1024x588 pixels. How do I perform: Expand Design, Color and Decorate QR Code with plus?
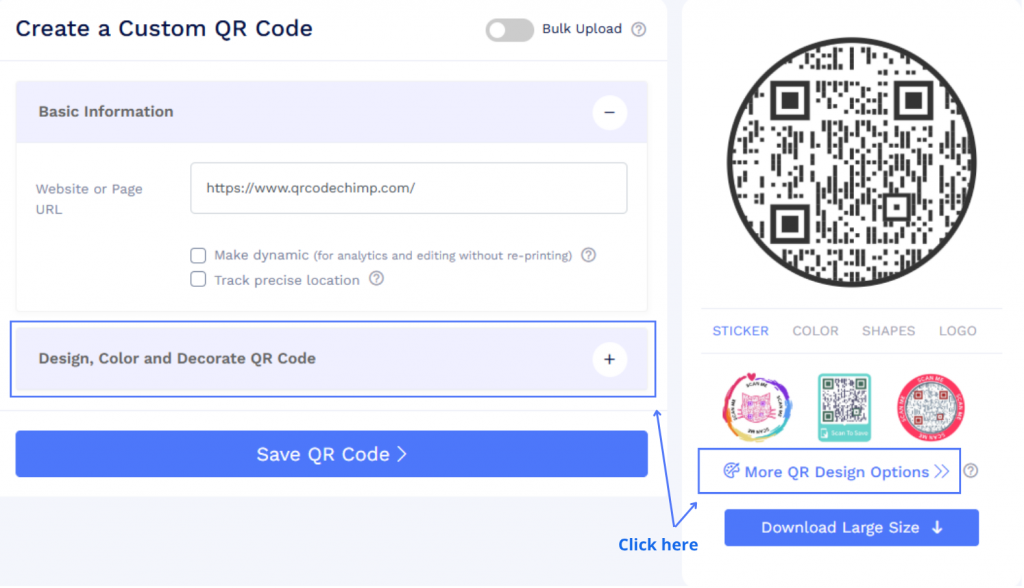(609, 359)
